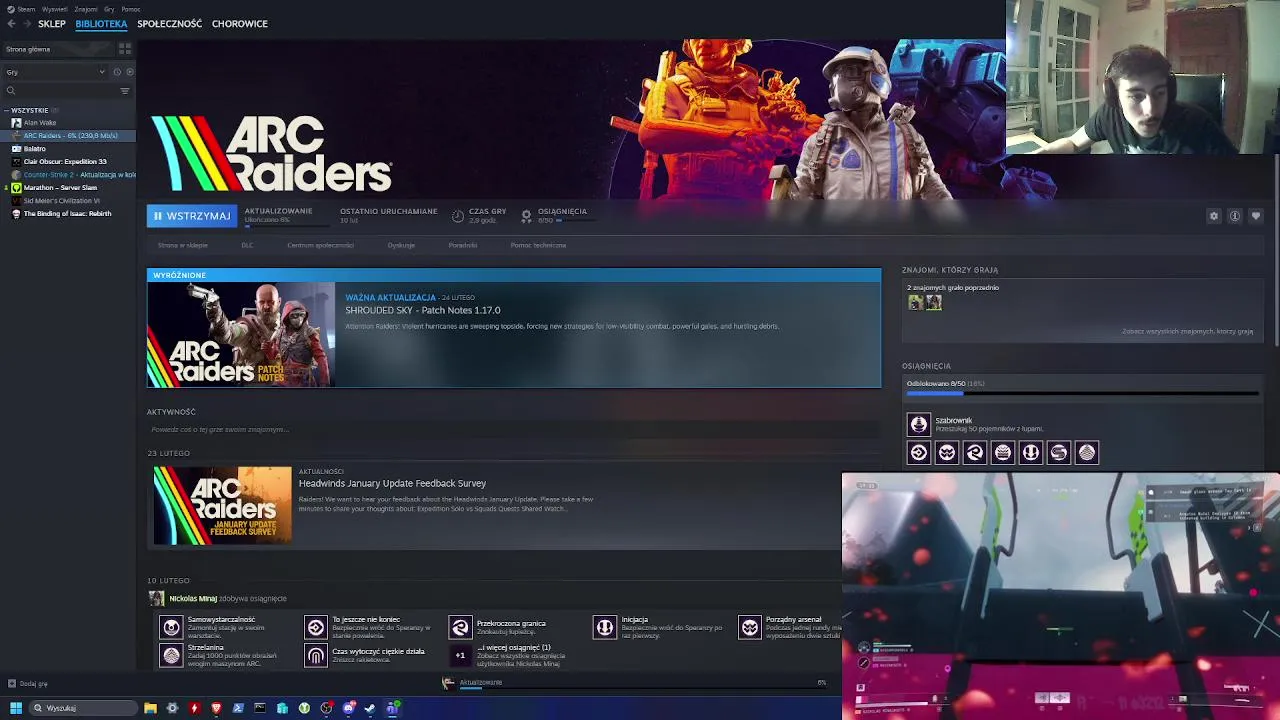Open the Strona w sklepie link
Image resolution: width=1280 pixels, height=720 pixels.
[183, 245]
